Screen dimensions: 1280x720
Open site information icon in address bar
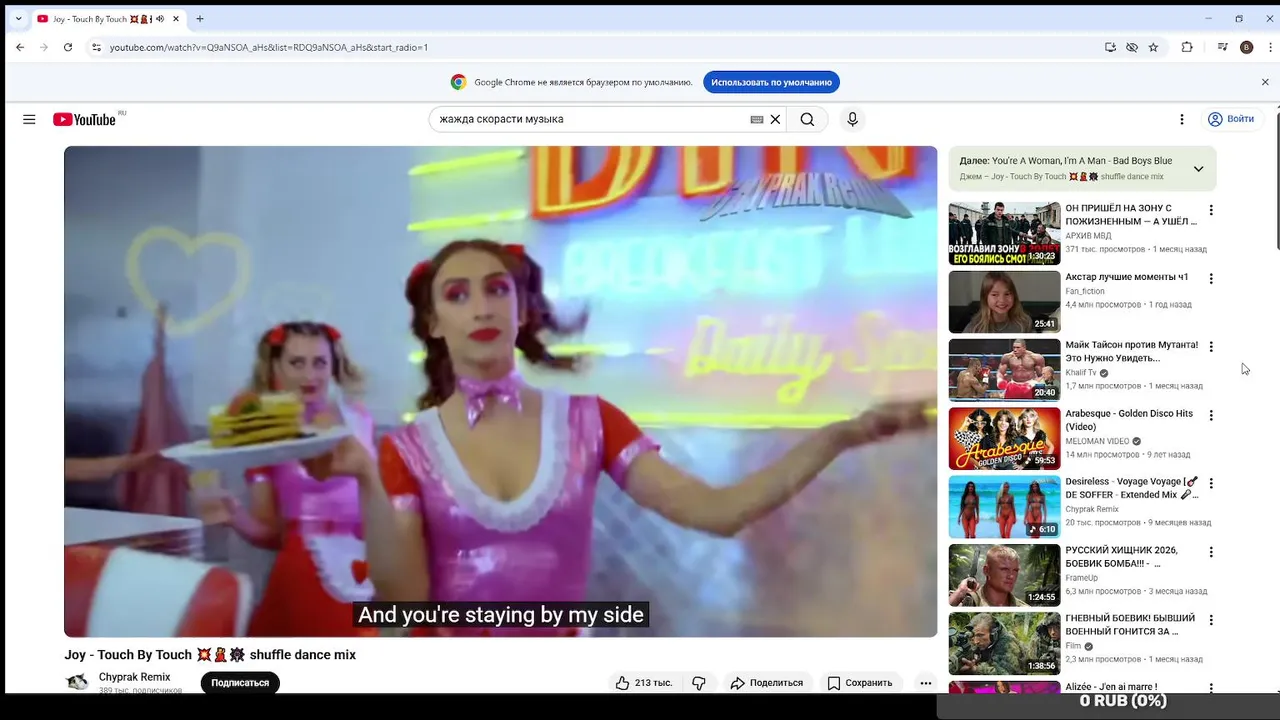(x=96, y=47)
